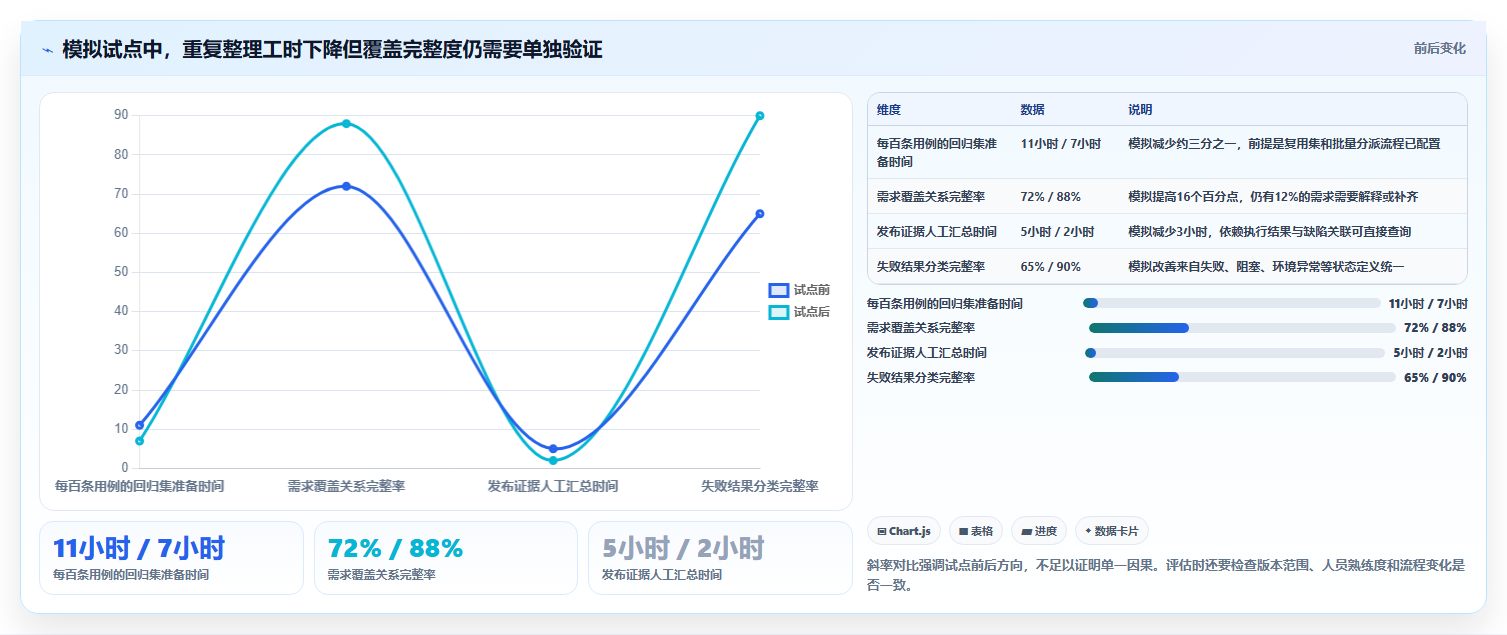
Task: Click the 试点后 cyan legend color box
Action: click(x=779, y=312)
